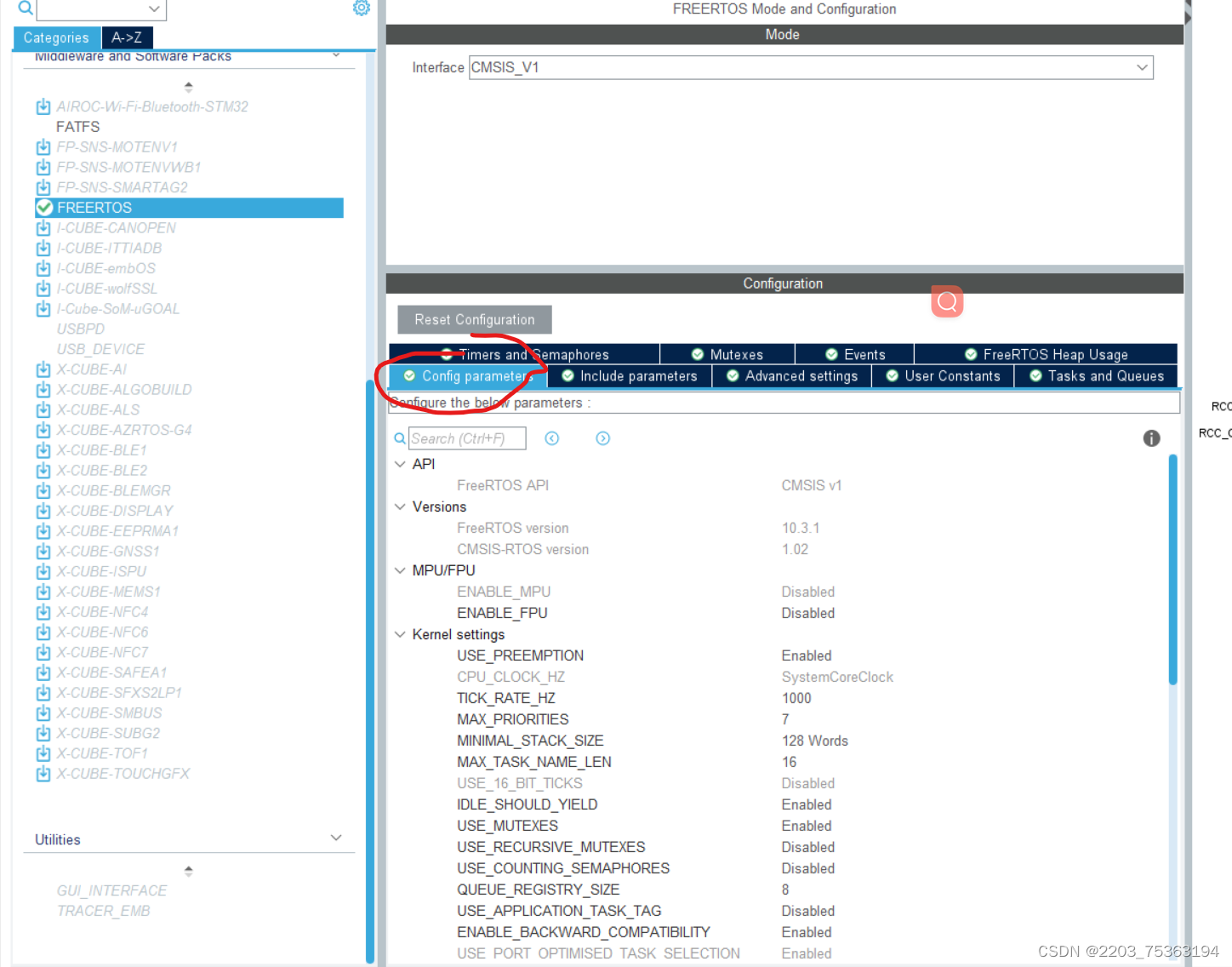Image resolution: width=1232 pixels, height=967 pixels.
Task: Click the orange search overlay icon
Action: pos(947,301)
